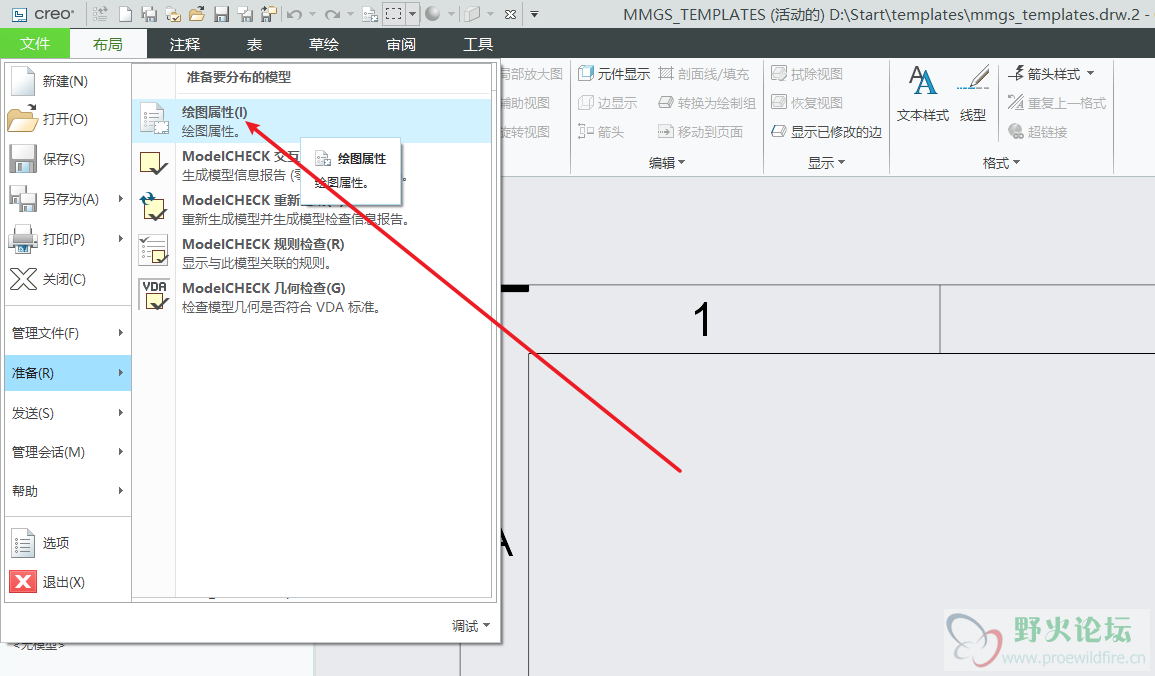Expand the 打印(P) submenu arrow

coord(121,239)
